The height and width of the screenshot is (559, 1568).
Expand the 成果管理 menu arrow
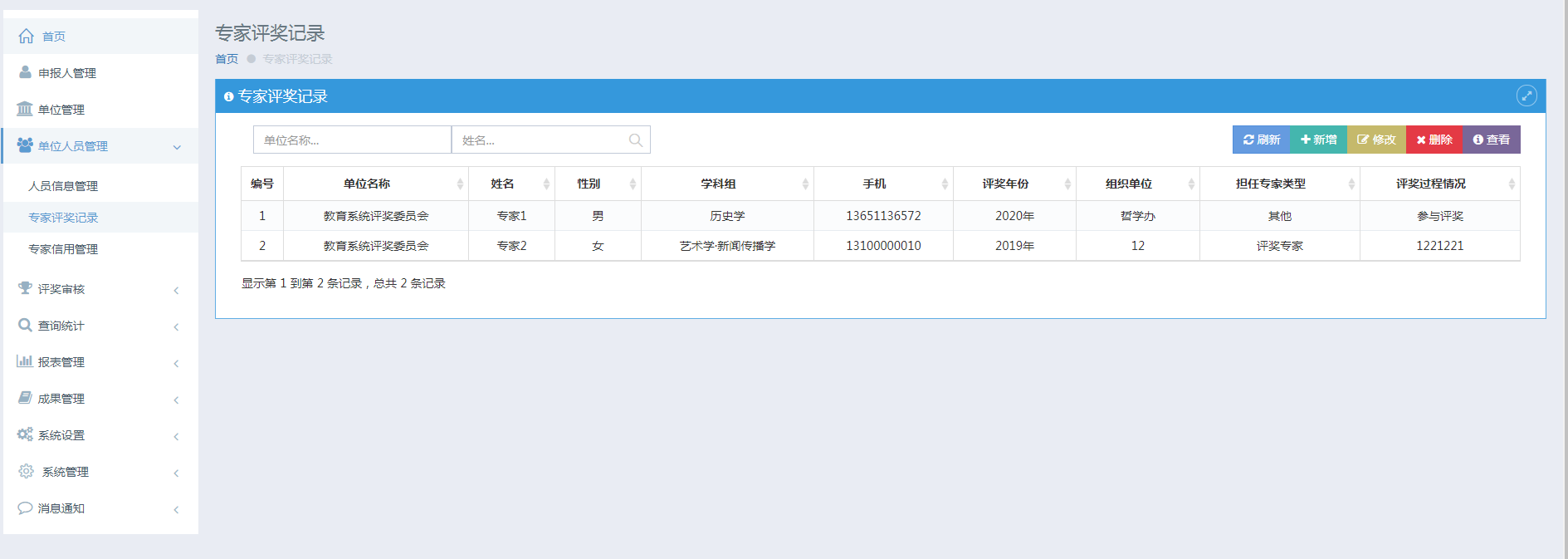point(176,400)
